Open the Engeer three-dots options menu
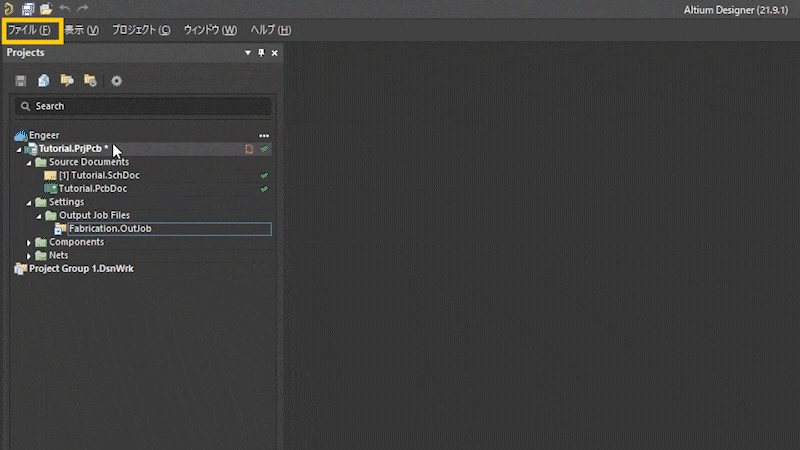The width and height of the screenshot is (800, 450). (264, 136)
